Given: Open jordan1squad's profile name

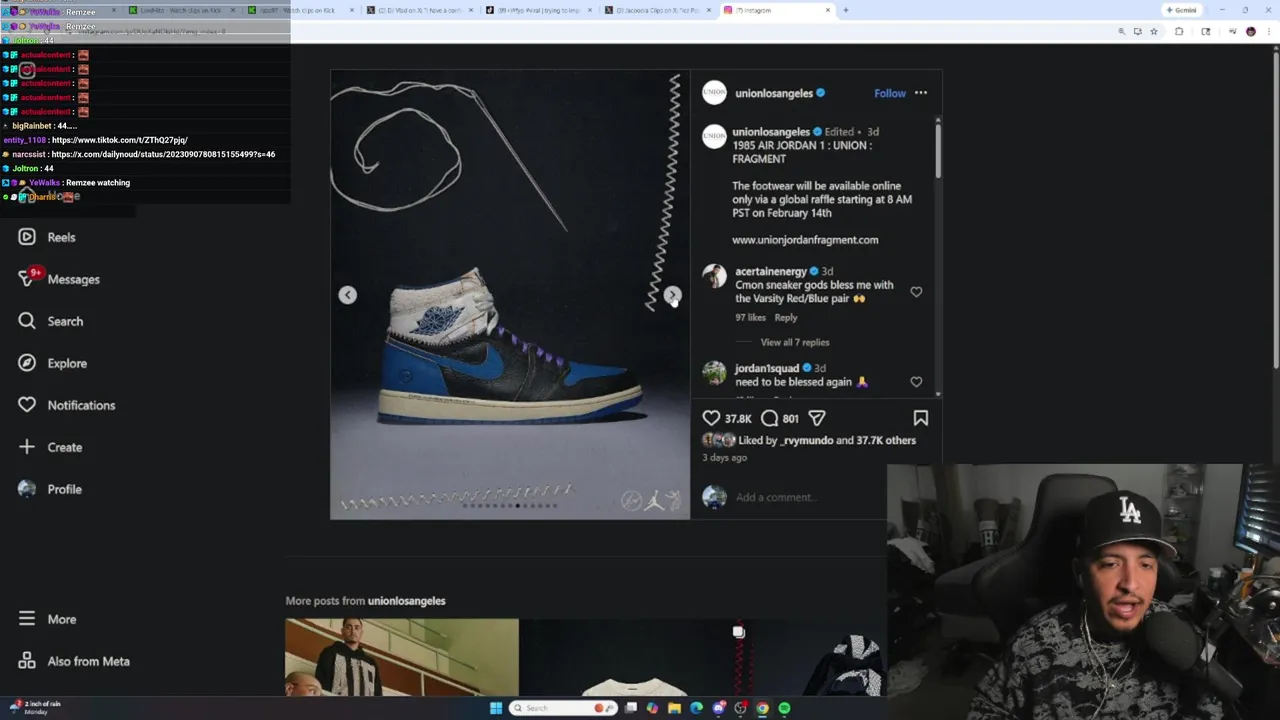Looking at the screenshot, I should click(x=767, y=368).
